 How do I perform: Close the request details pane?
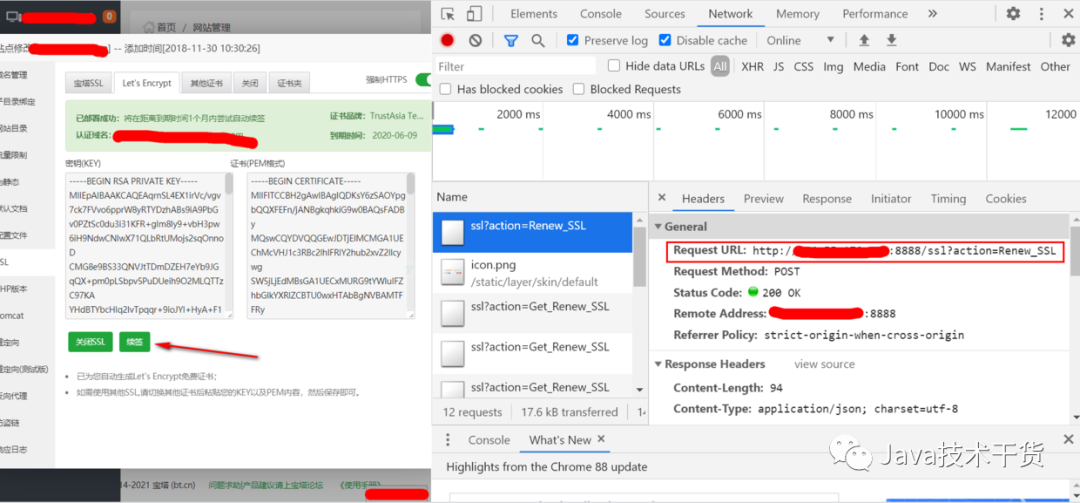point(662,198)
